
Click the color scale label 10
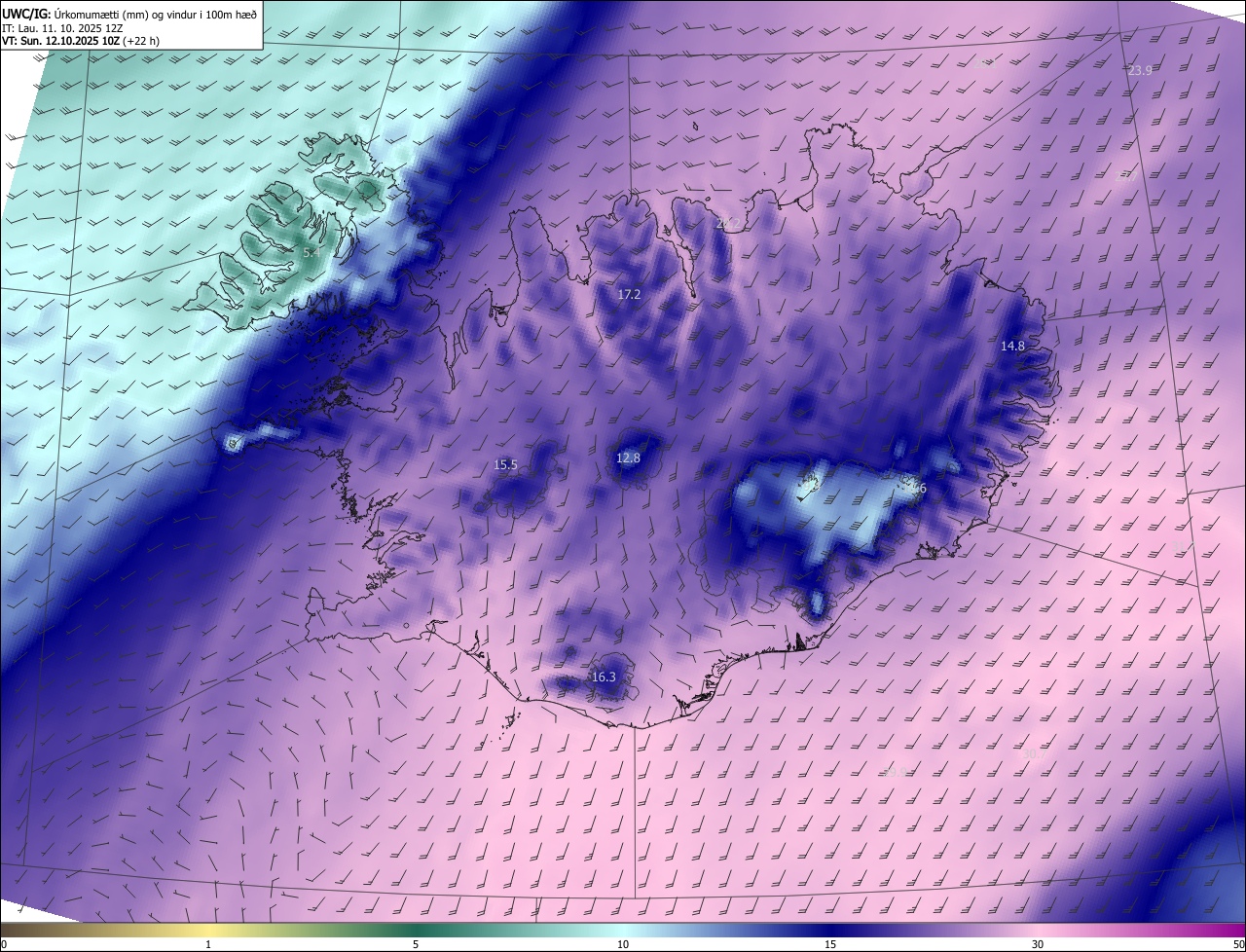(623, 944)
